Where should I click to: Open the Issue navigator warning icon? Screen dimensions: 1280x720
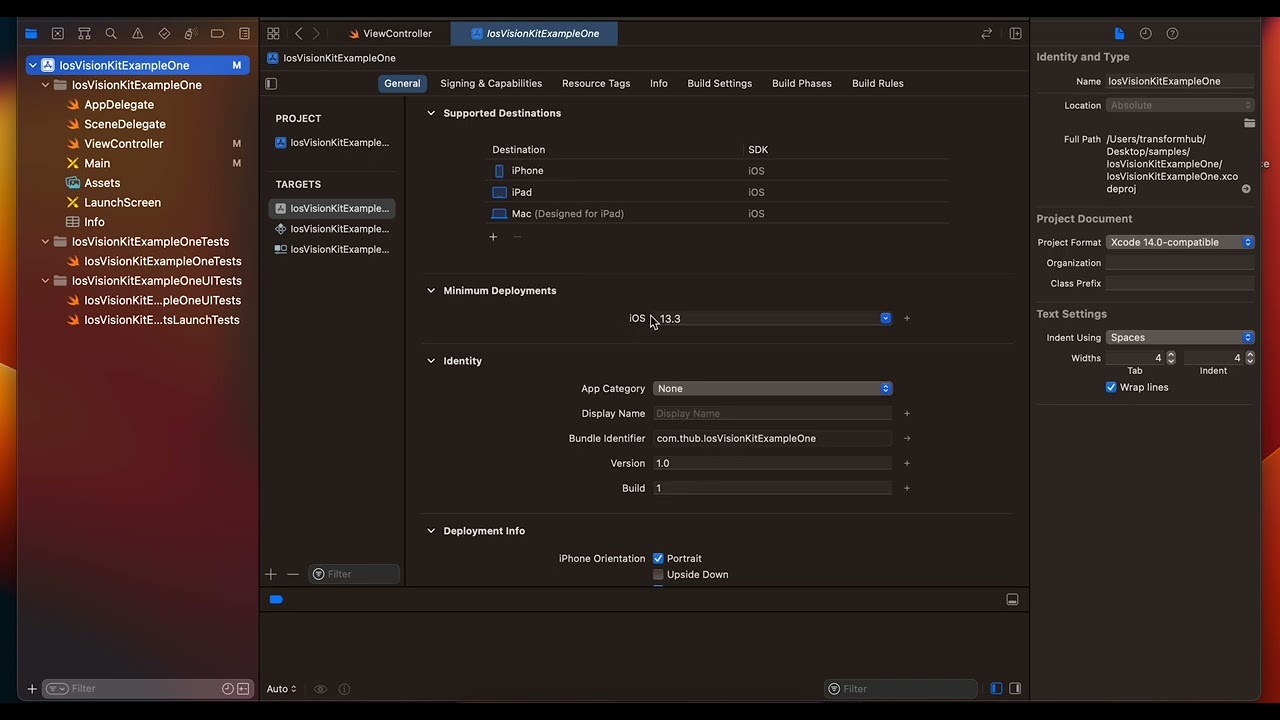pyautogui.click(x=138, y=33)
